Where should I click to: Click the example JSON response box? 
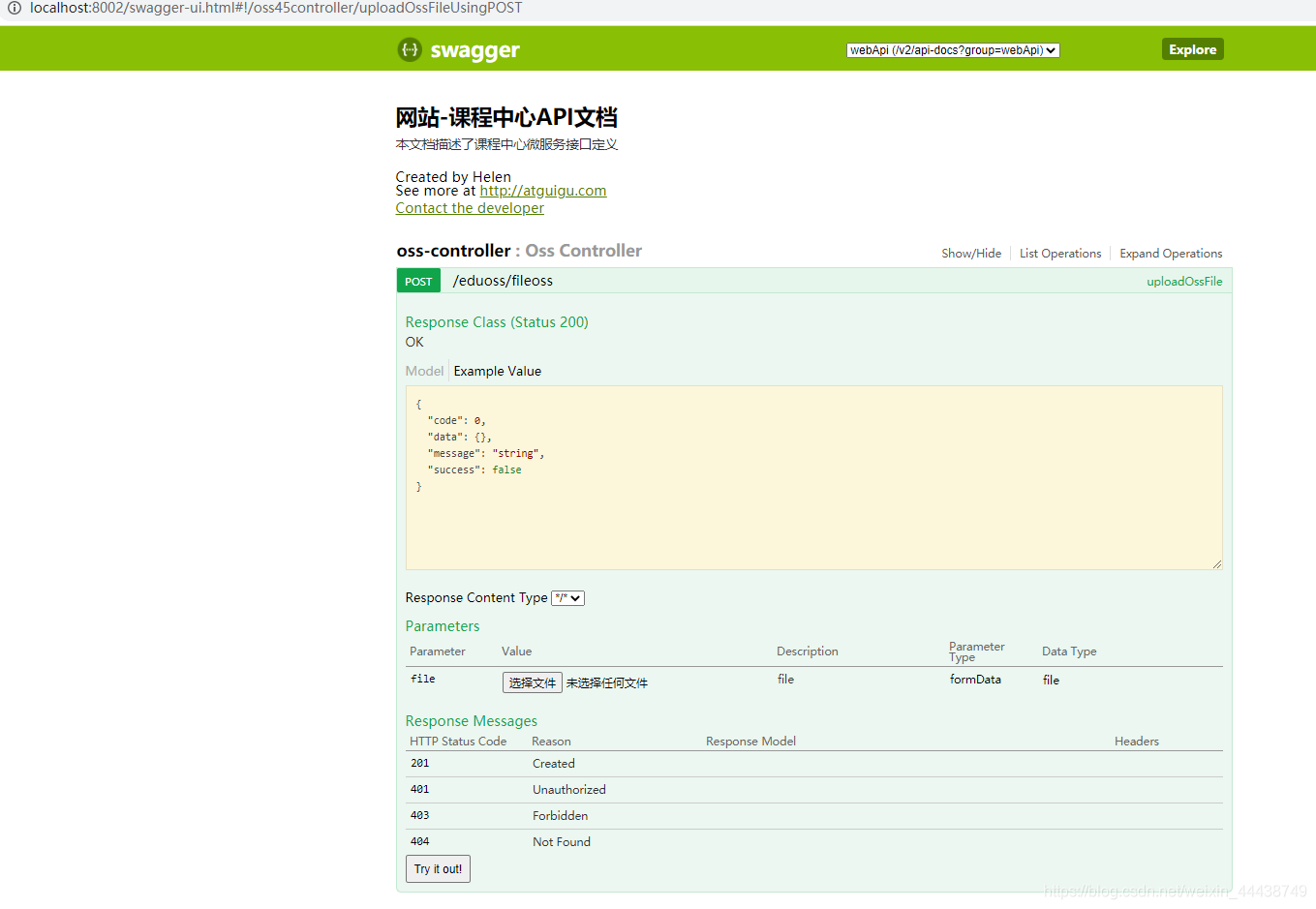point(814,477)
